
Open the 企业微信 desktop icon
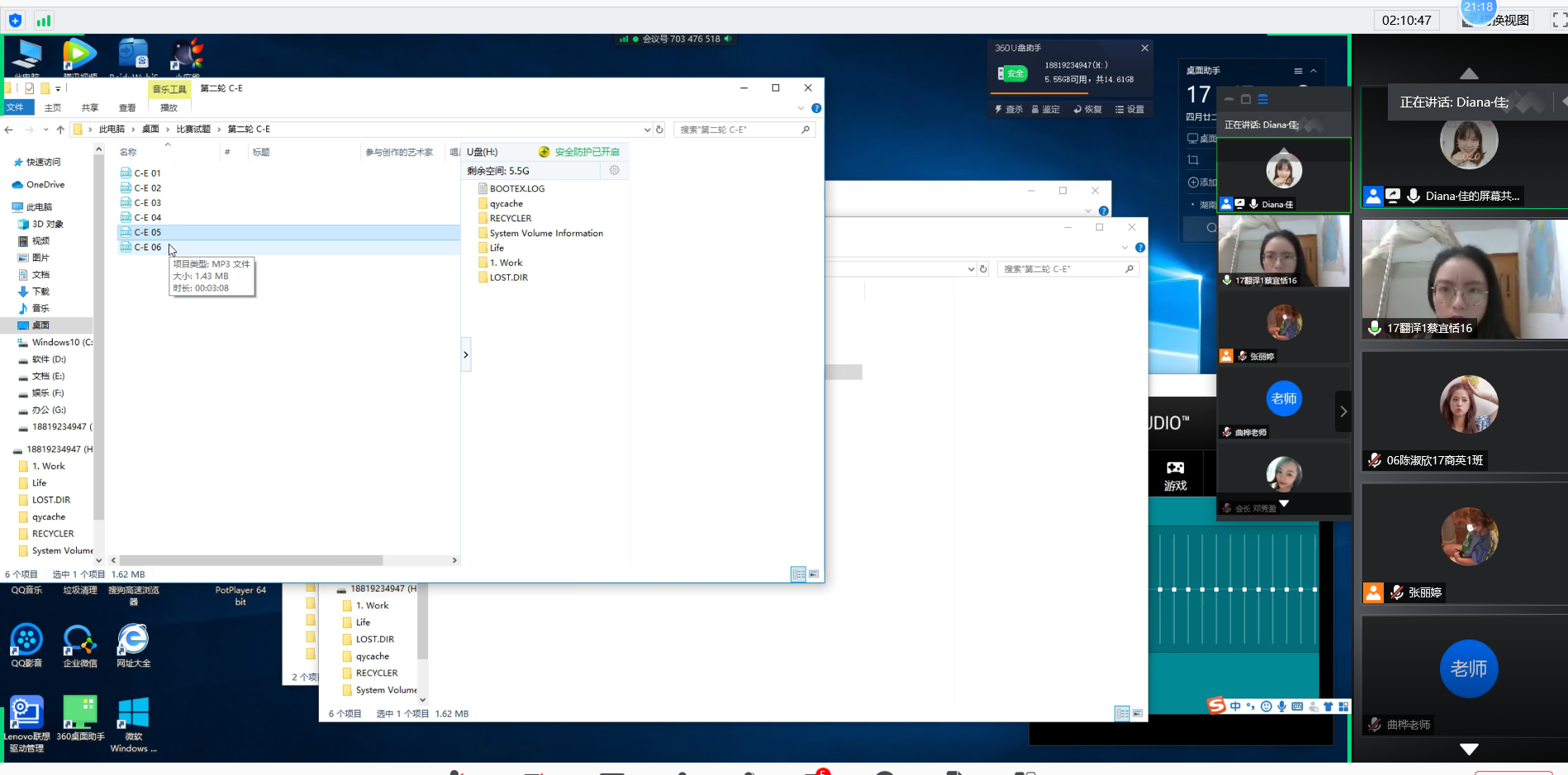pos(80,646)
